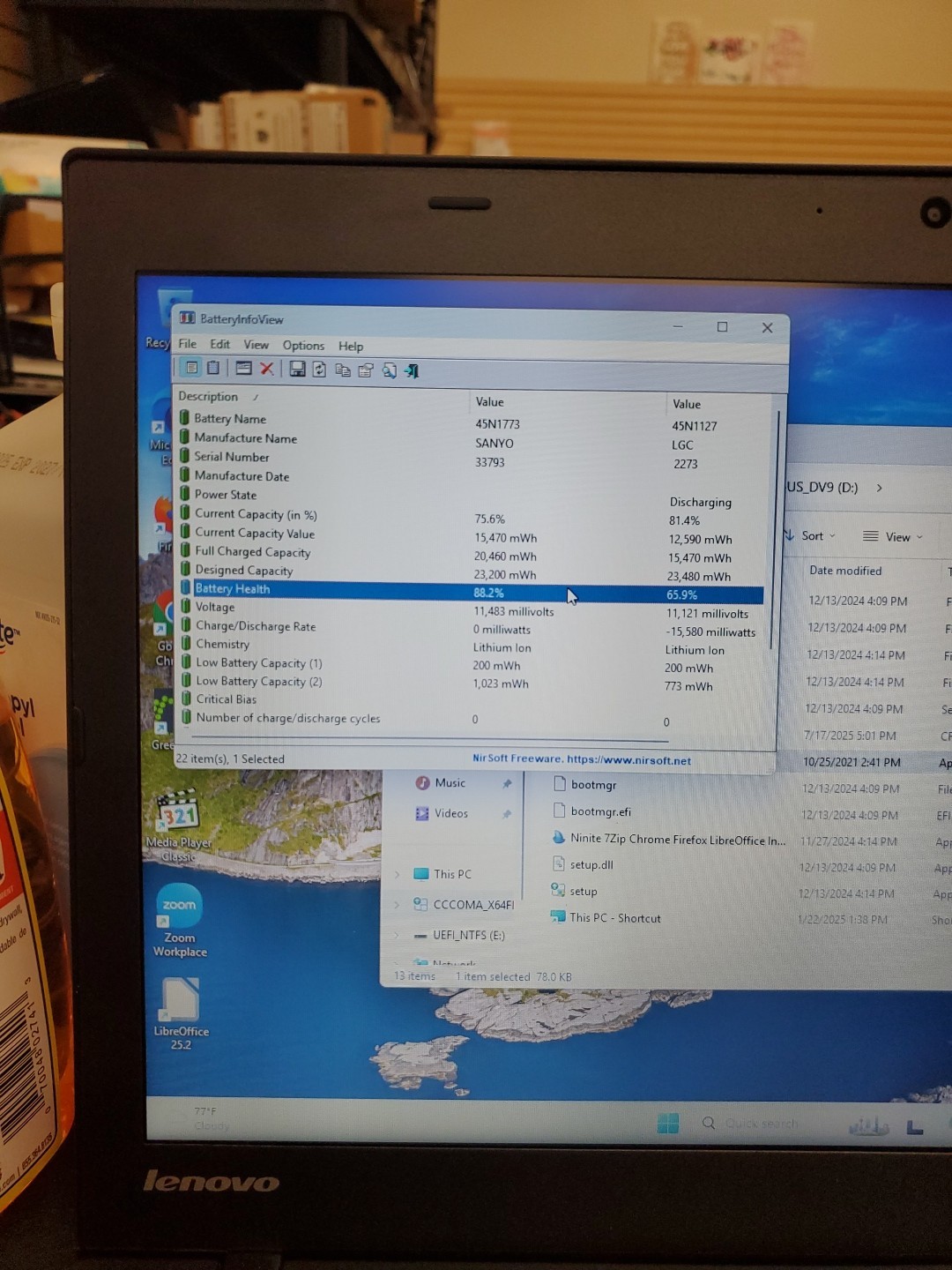This screenshot has width=952, height=1270.
Task: Click the battery log view clipboard icon
Action: pos(213,368)
